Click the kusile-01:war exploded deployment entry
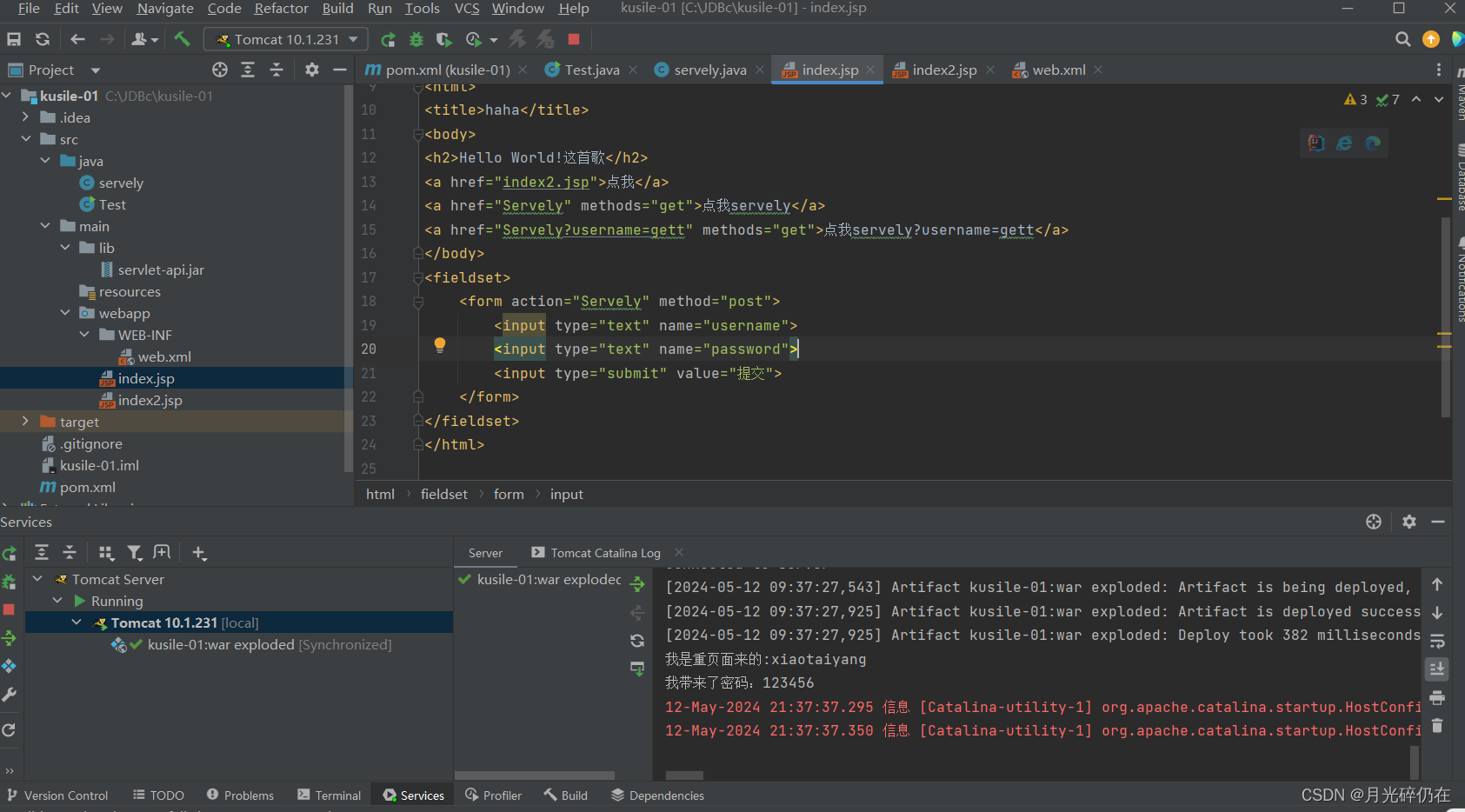 point(540,579)
